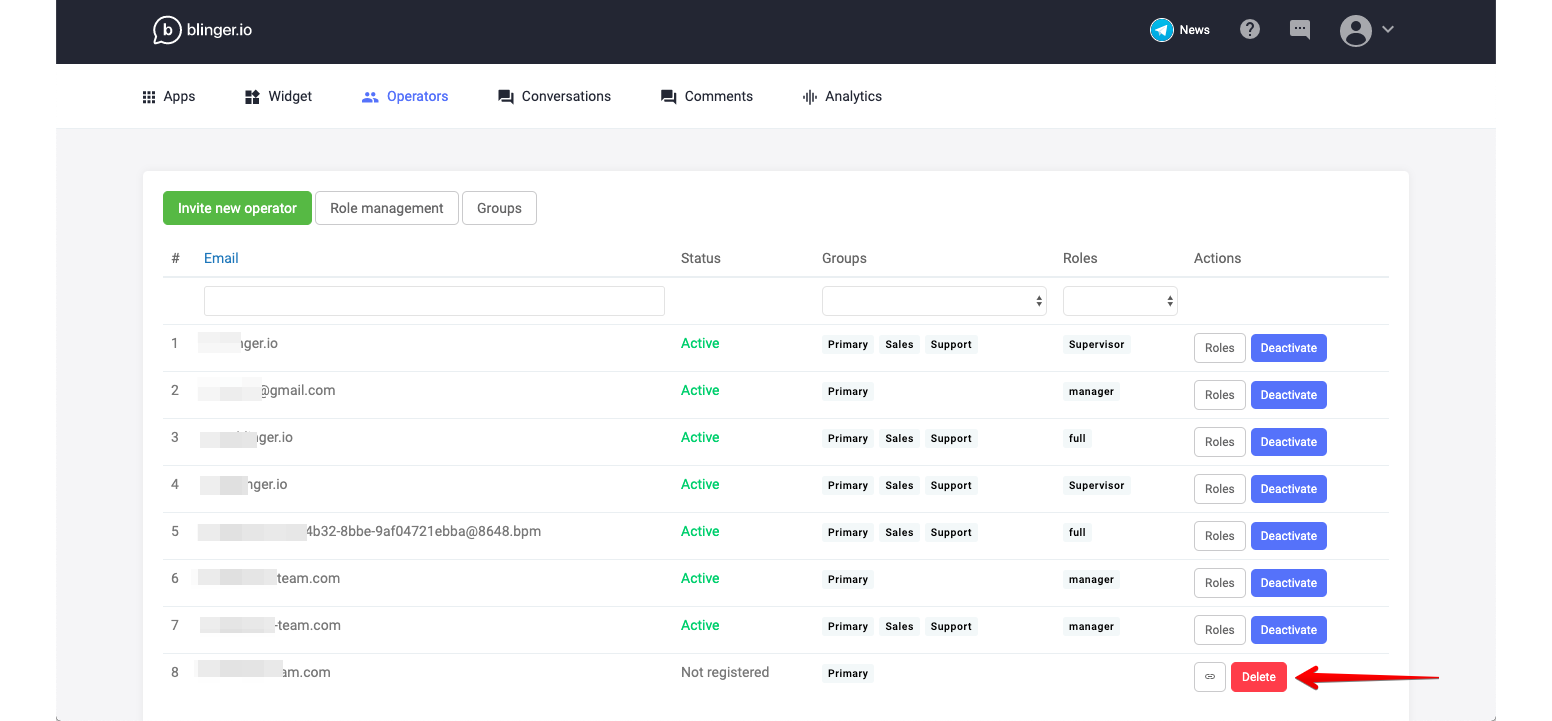Deactivate operator 1
Viewport: 1552px width, 721px height.
point(1289,348)
